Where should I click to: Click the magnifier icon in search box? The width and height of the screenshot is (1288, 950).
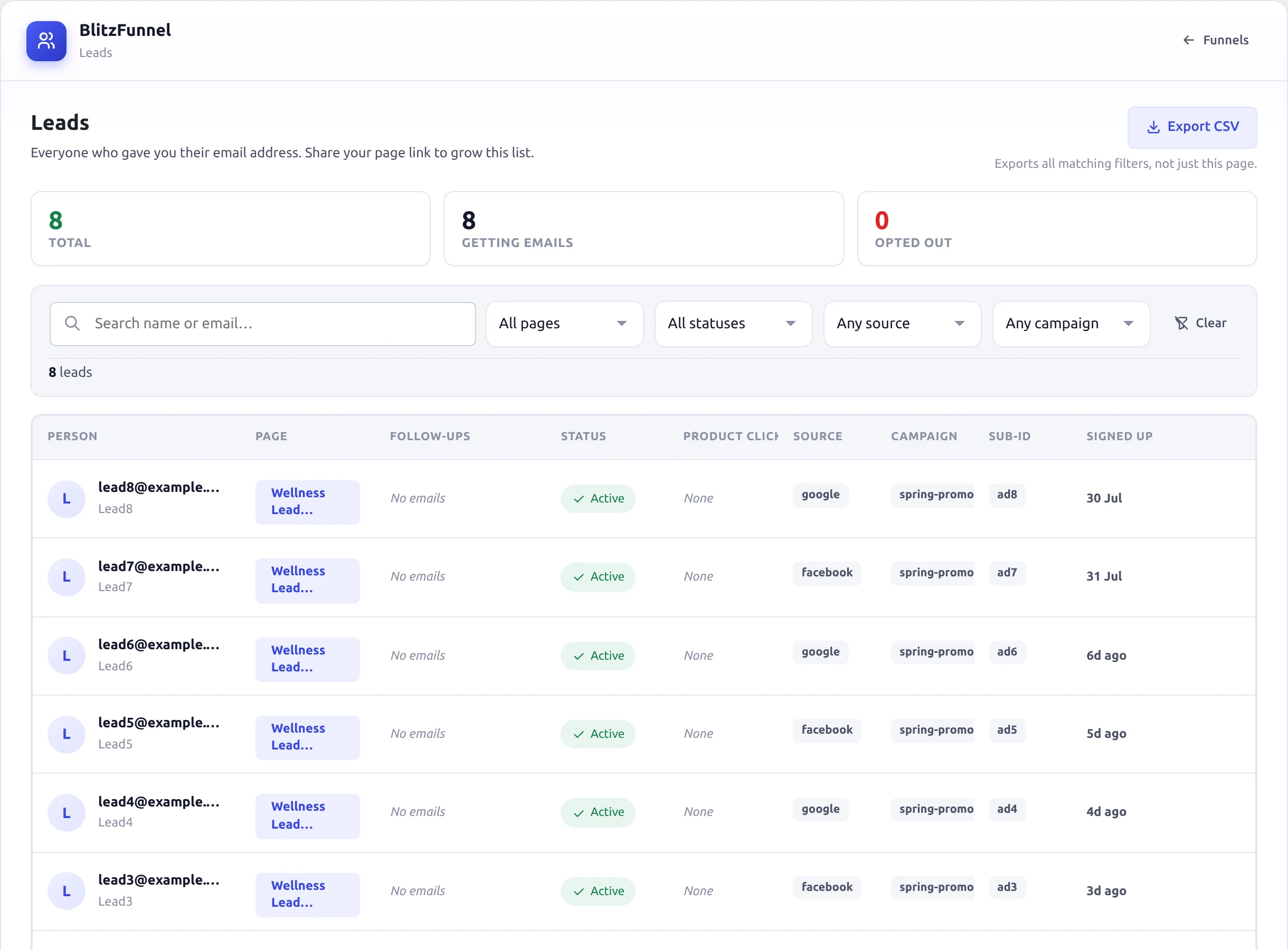point(72,323)
